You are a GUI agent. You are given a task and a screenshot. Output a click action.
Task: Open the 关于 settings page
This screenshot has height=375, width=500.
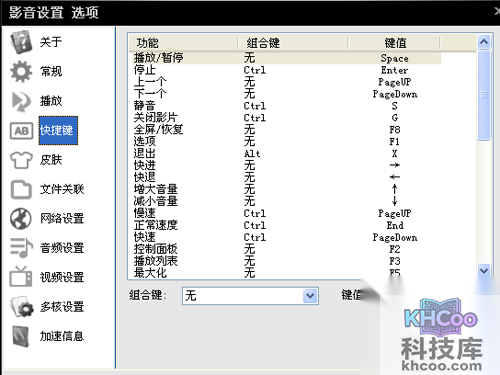[51, 42]
